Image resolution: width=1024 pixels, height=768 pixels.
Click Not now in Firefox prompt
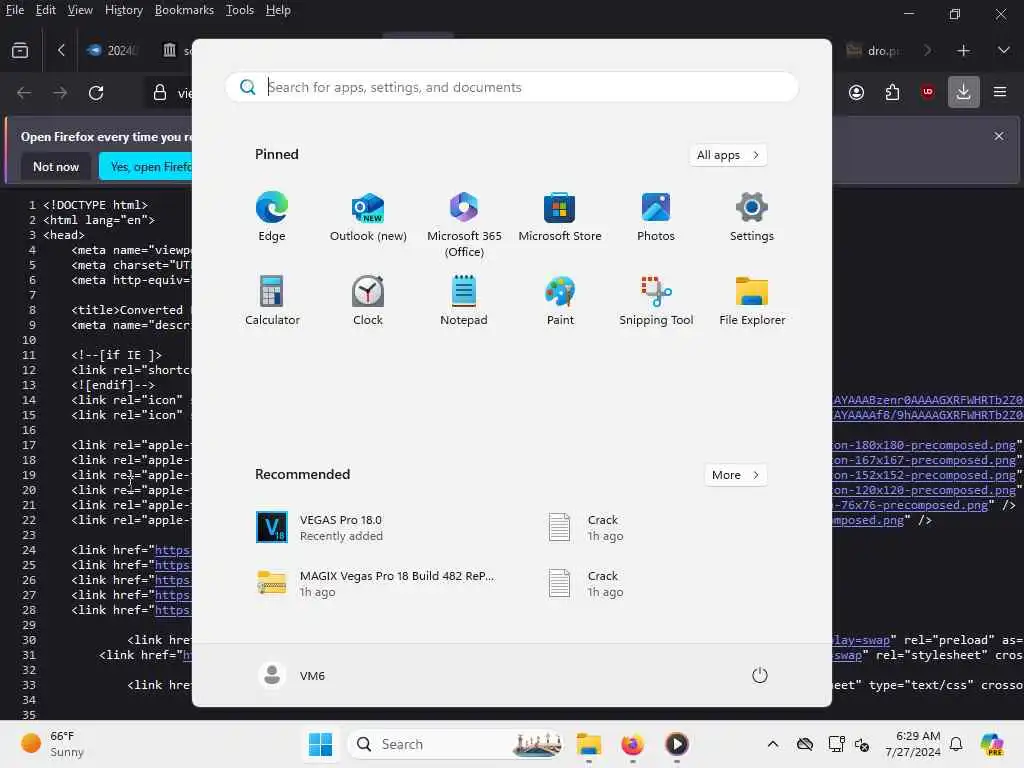56,167
